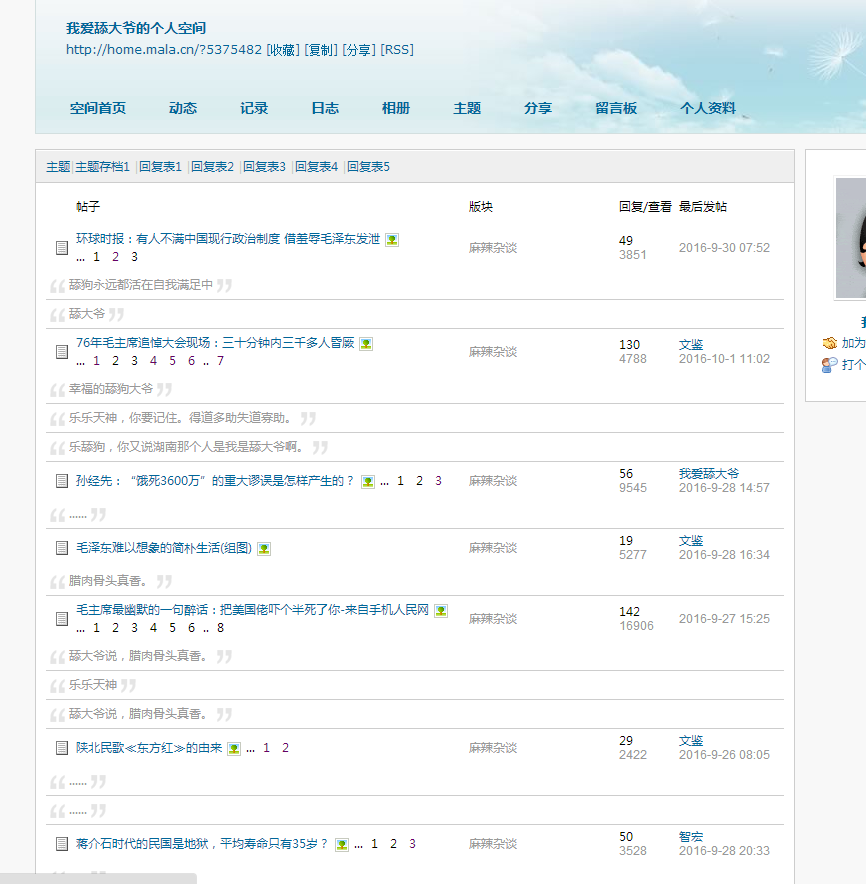
Task: Click image icon after 毛主席最幽默的一句醉话 title
Action: (441, 611)
